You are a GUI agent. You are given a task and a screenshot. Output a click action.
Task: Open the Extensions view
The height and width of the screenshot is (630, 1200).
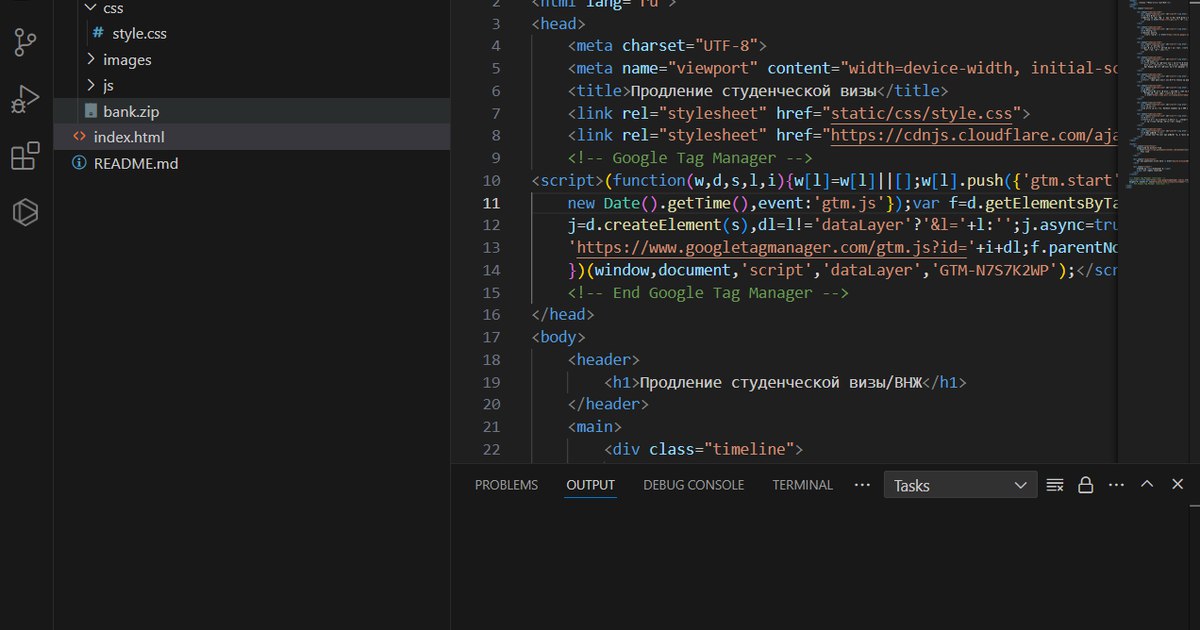25,157
